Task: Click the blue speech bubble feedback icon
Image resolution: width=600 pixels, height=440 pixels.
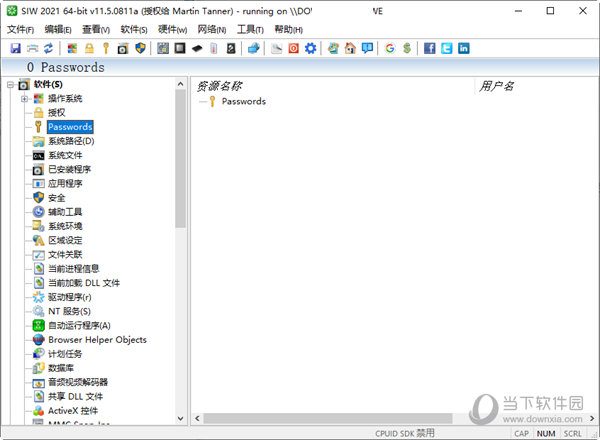Action: tap(367, 48)
